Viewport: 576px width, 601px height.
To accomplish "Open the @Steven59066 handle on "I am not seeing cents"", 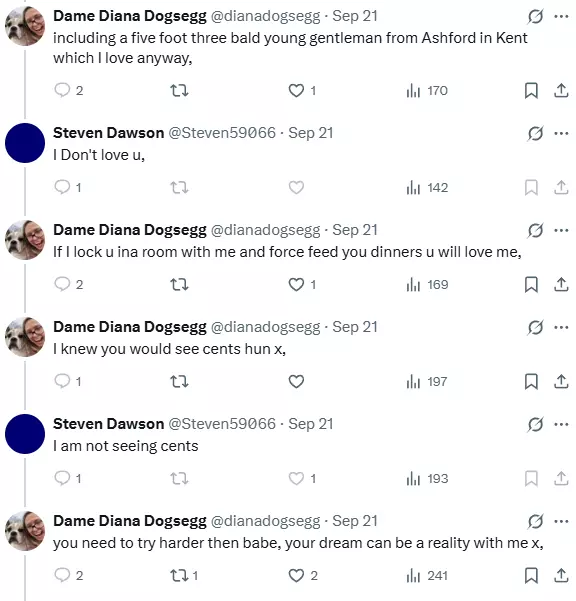I will 222,424.
